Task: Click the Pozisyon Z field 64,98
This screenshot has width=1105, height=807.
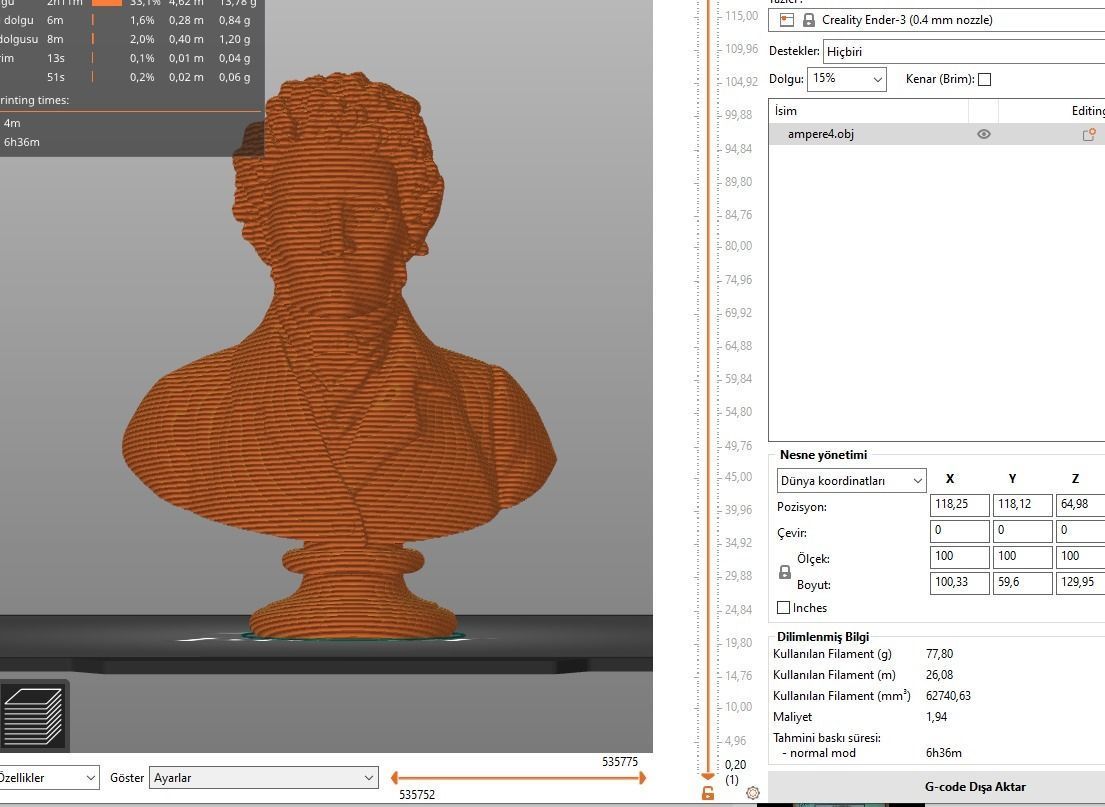Action: [1080, 505]
